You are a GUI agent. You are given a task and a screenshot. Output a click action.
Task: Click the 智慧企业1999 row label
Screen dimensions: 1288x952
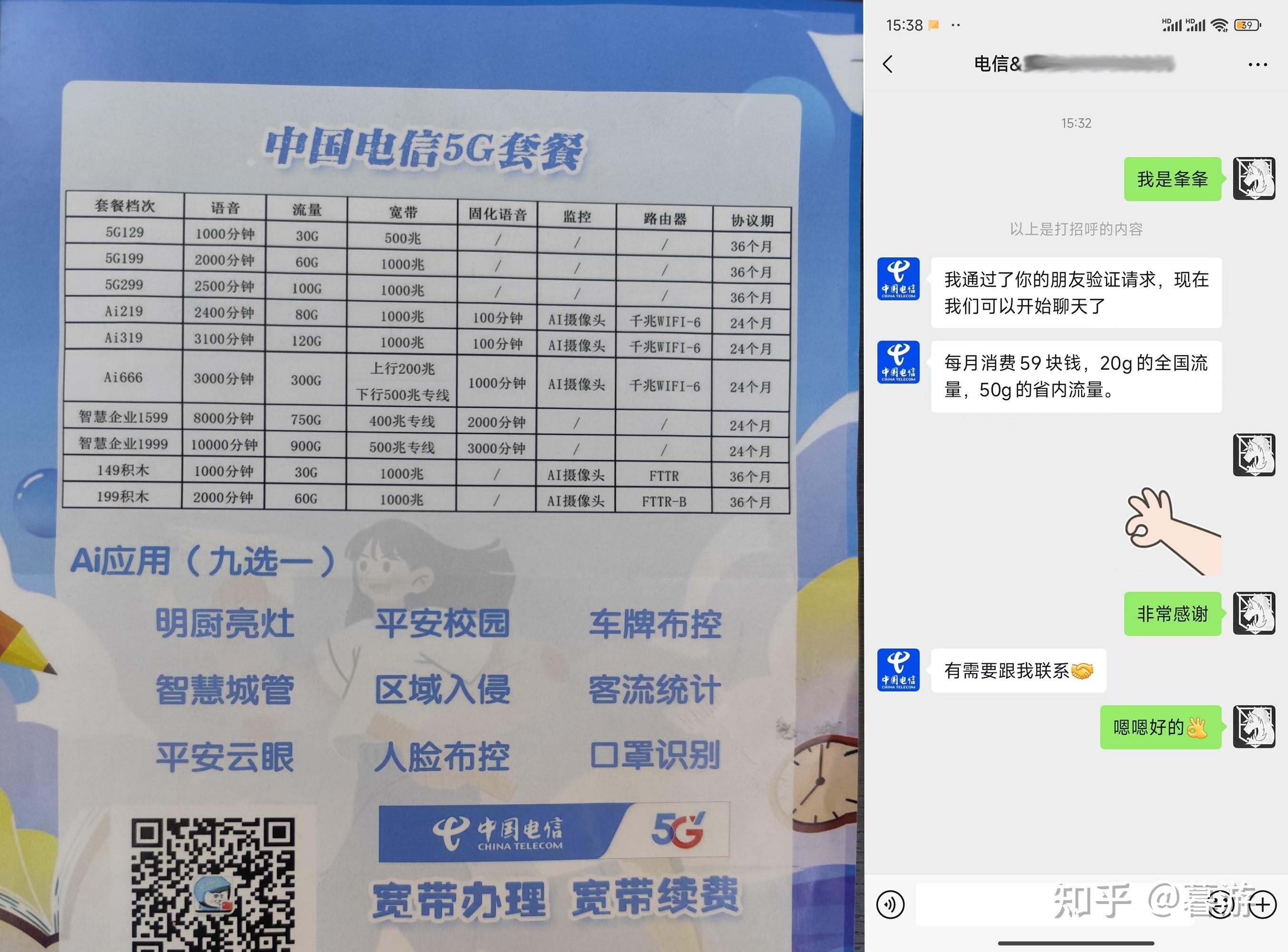pyautogui.click(x=123, y=443)
